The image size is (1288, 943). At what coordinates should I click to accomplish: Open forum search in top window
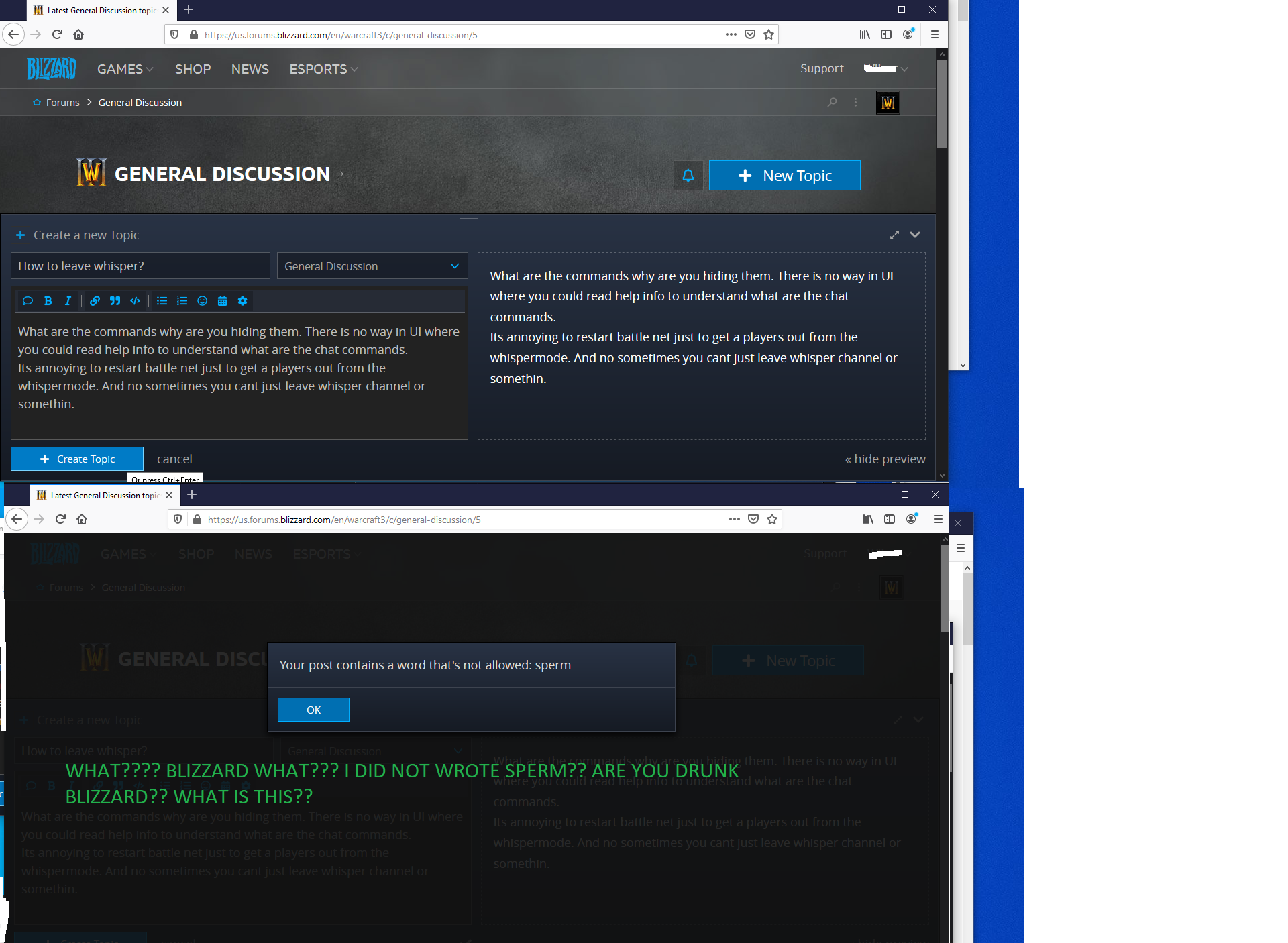click(x=832, y=102)
